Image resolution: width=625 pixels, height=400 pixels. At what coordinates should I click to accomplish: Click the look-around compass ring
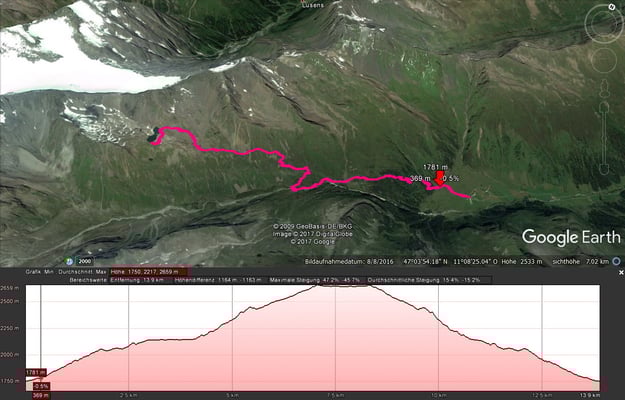(603, 25)
